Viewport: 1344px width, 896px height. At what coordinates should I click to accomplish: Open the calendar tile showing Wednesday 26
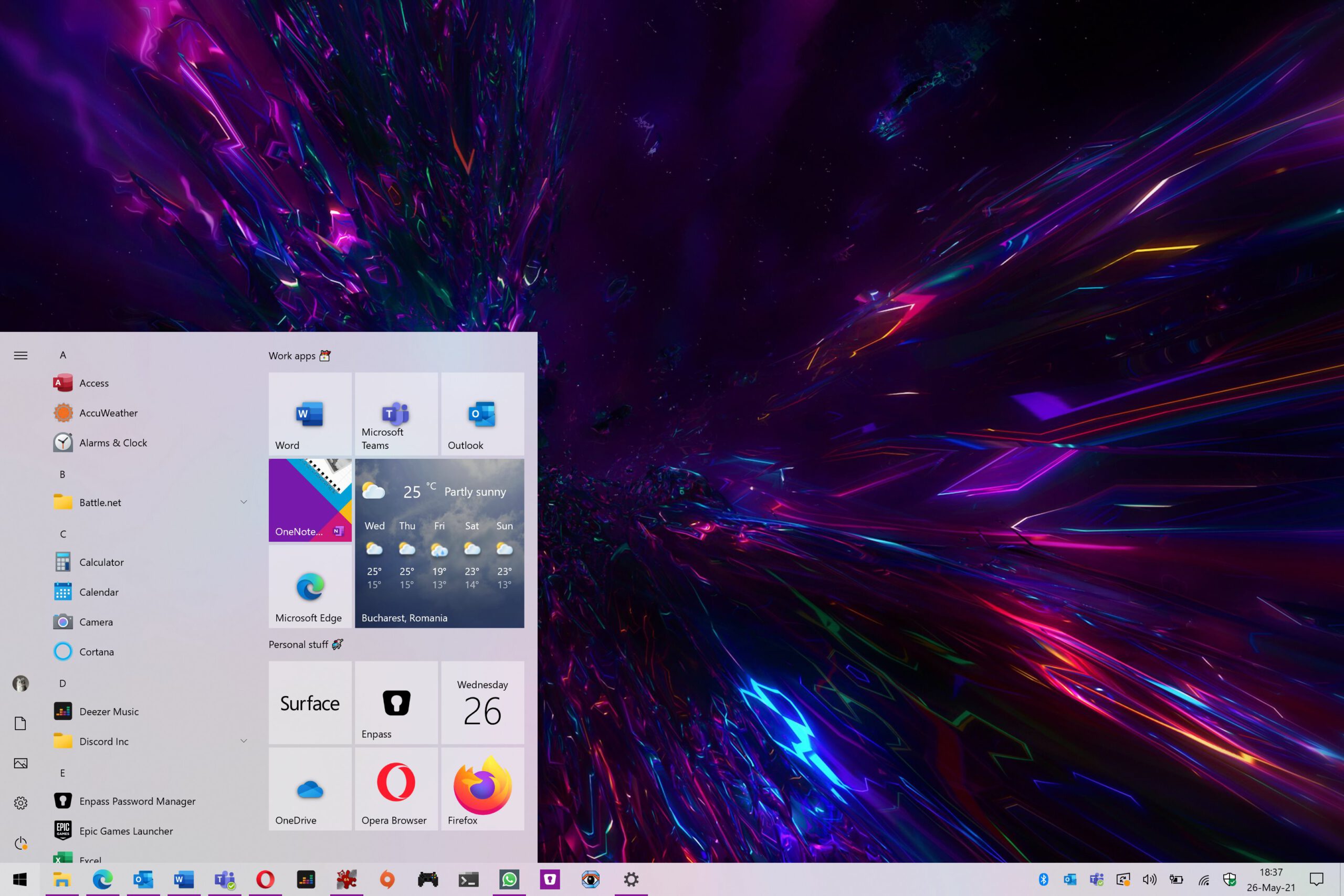[482, 702]
